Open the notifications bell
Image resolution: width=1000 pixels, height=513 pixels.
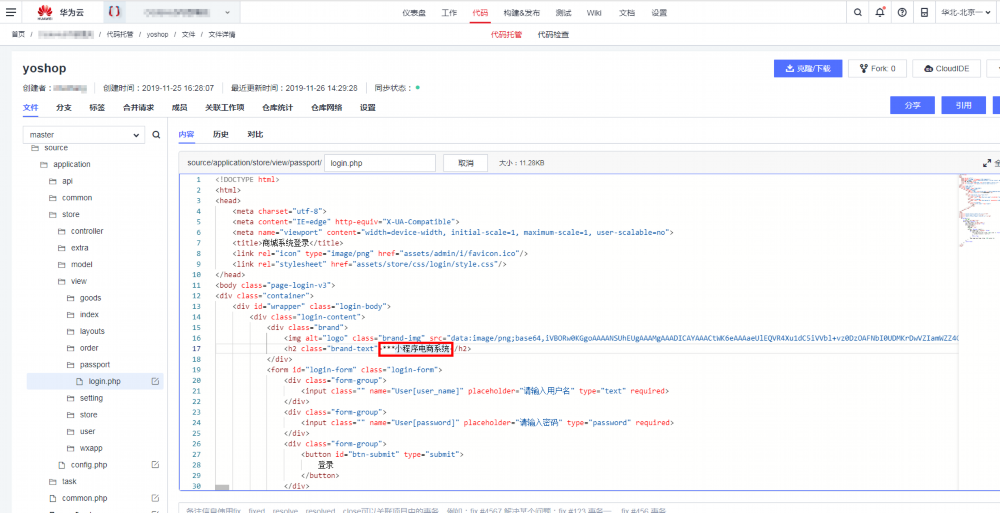[880, 12]
